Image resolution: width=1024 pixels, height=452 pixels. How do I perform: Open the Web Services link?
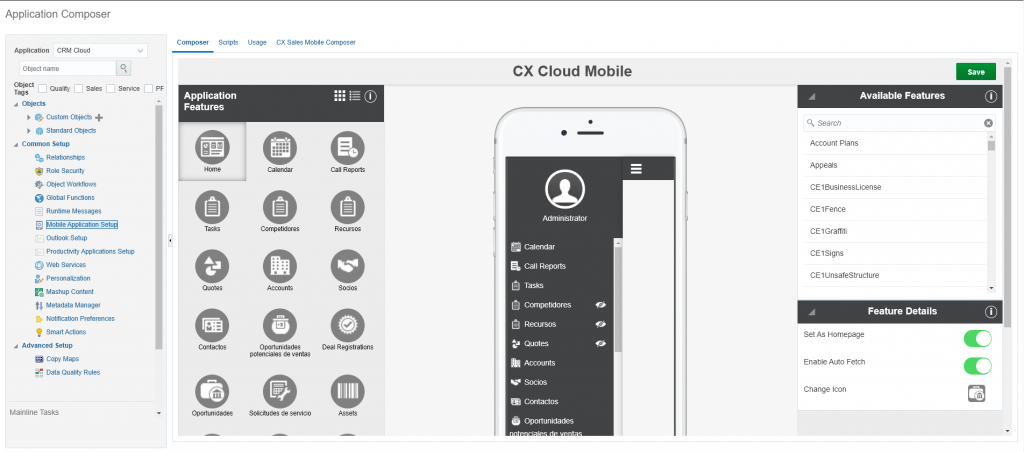coord(66,265)
